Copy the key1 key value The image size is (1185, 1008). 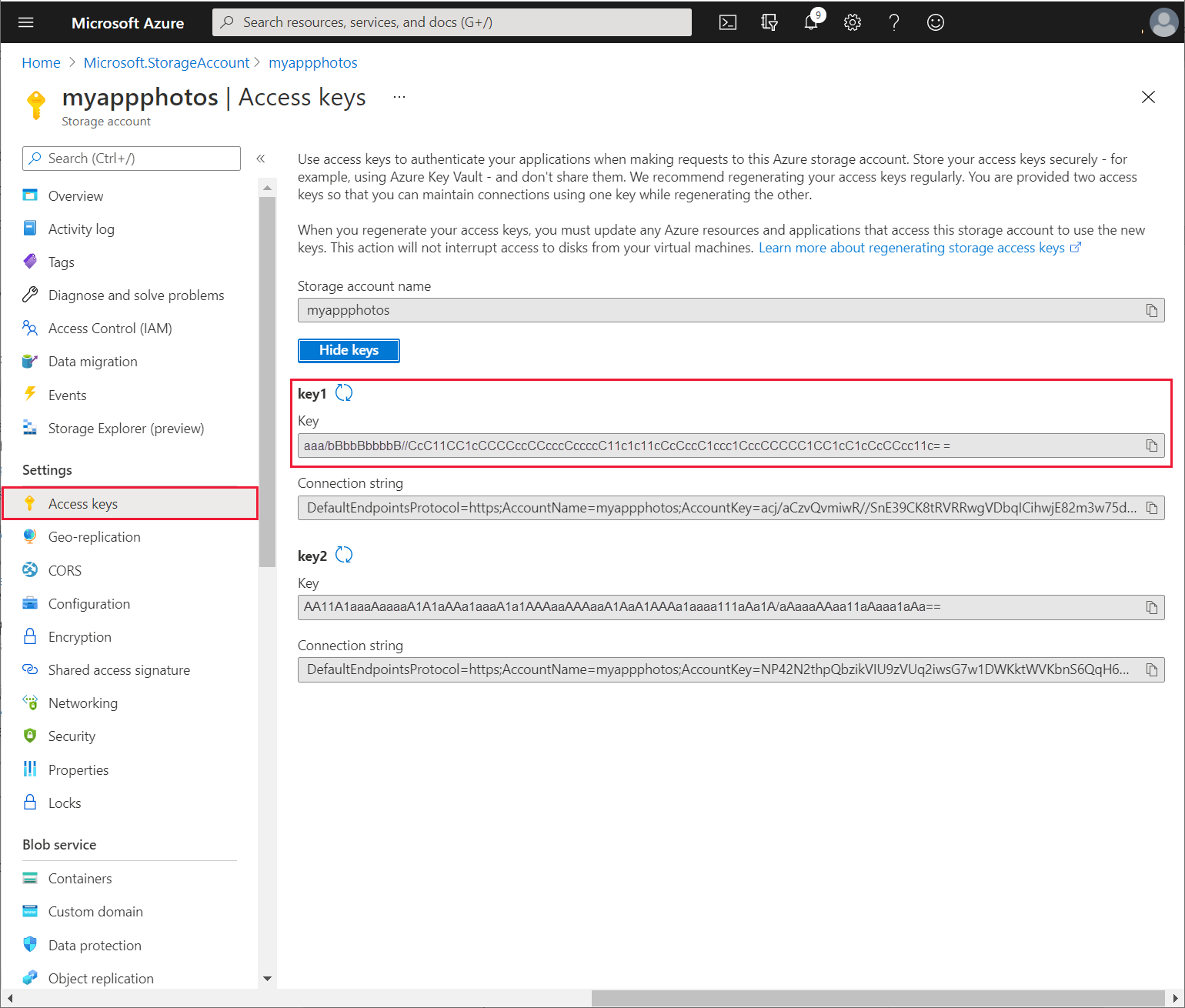point(1152,446)
